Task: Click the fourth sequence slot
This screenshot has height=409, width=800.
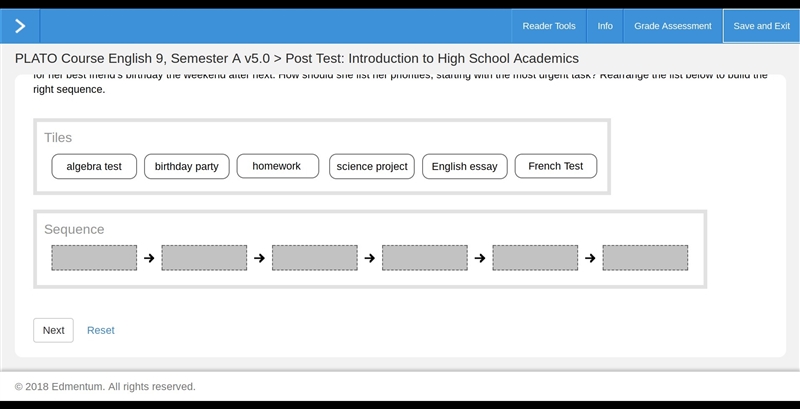Action: click(424, 258)
